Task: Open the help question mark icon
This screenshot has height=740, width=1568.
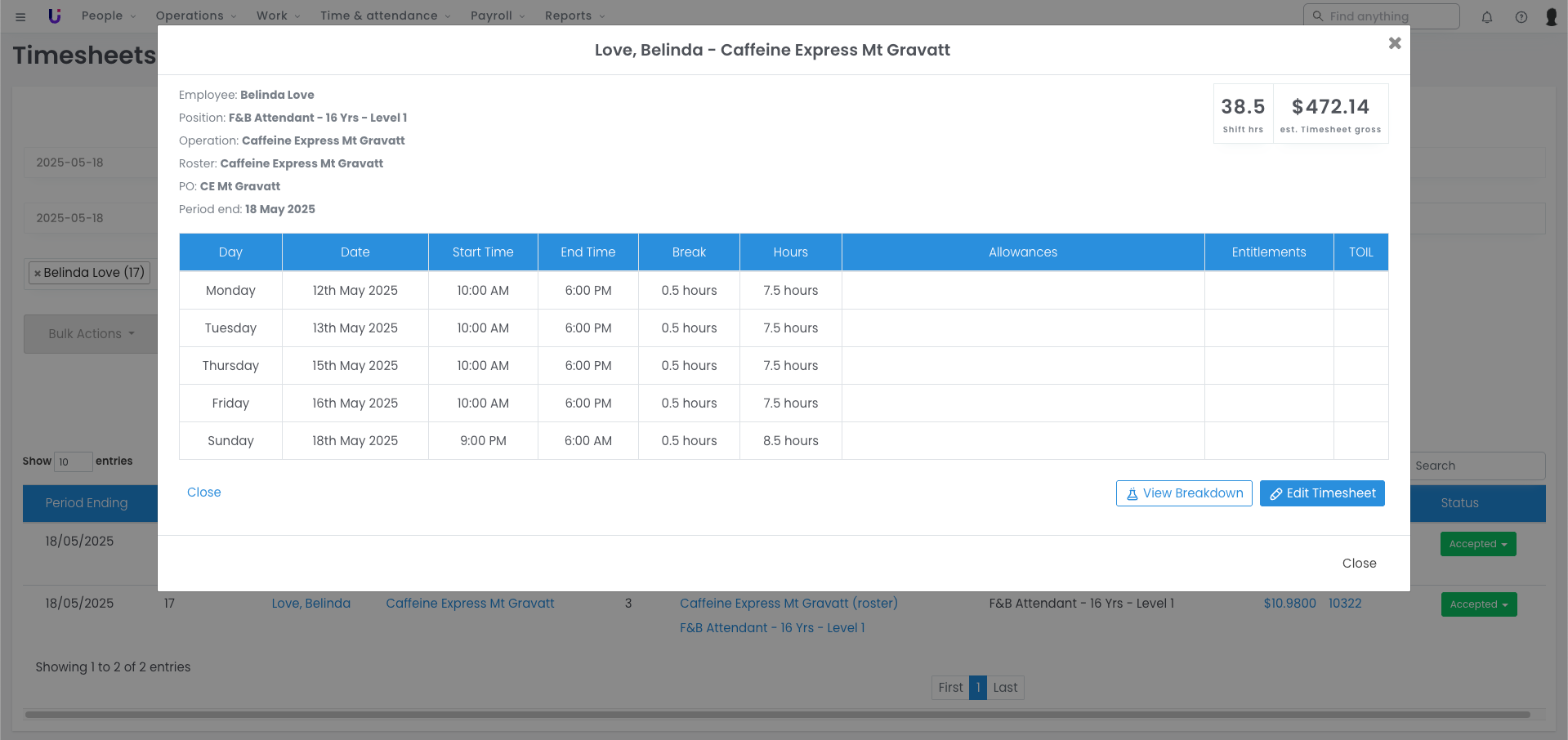Action: [x=1521, y=17]
